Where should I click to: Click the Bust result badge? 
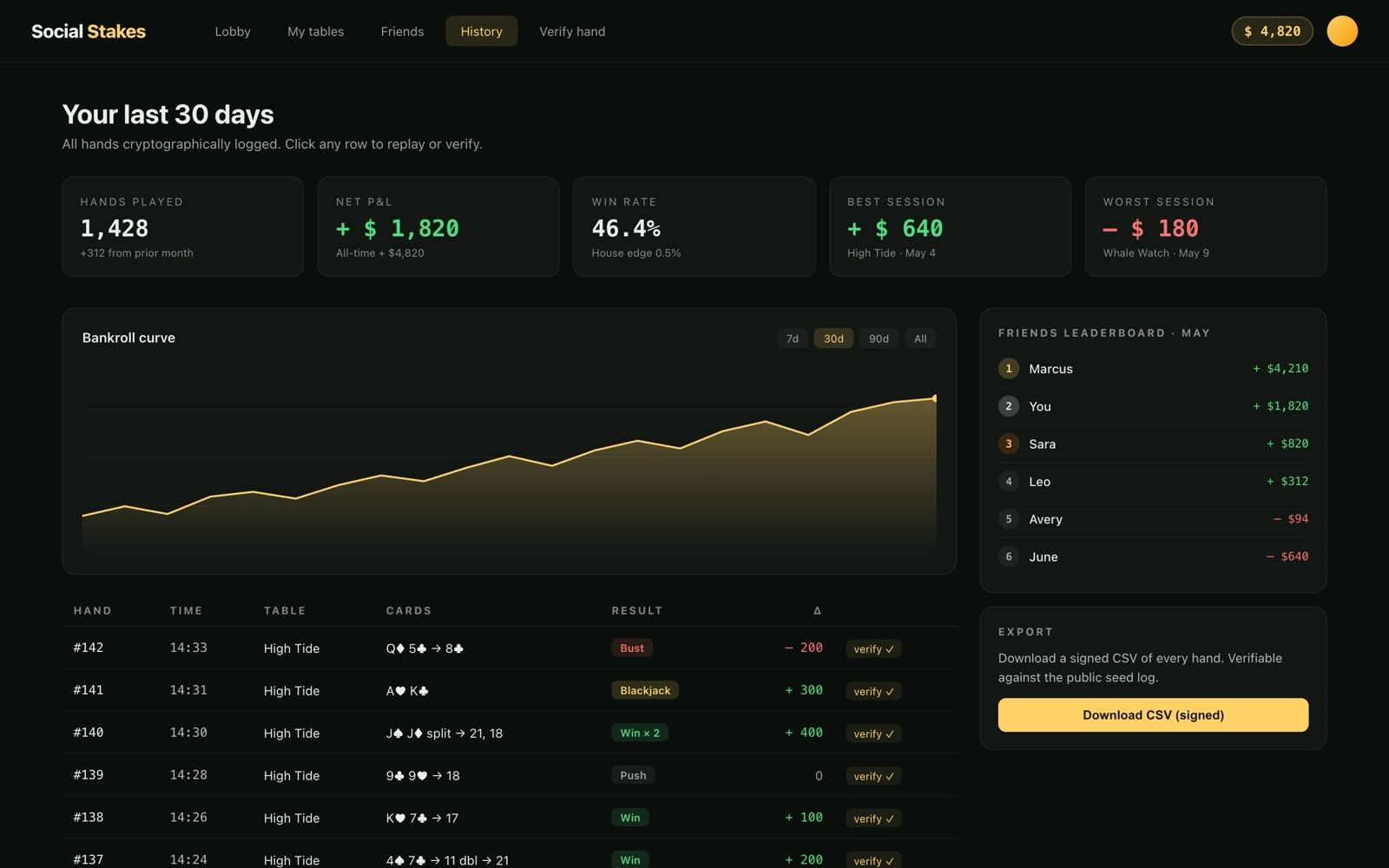coord(632,648)
